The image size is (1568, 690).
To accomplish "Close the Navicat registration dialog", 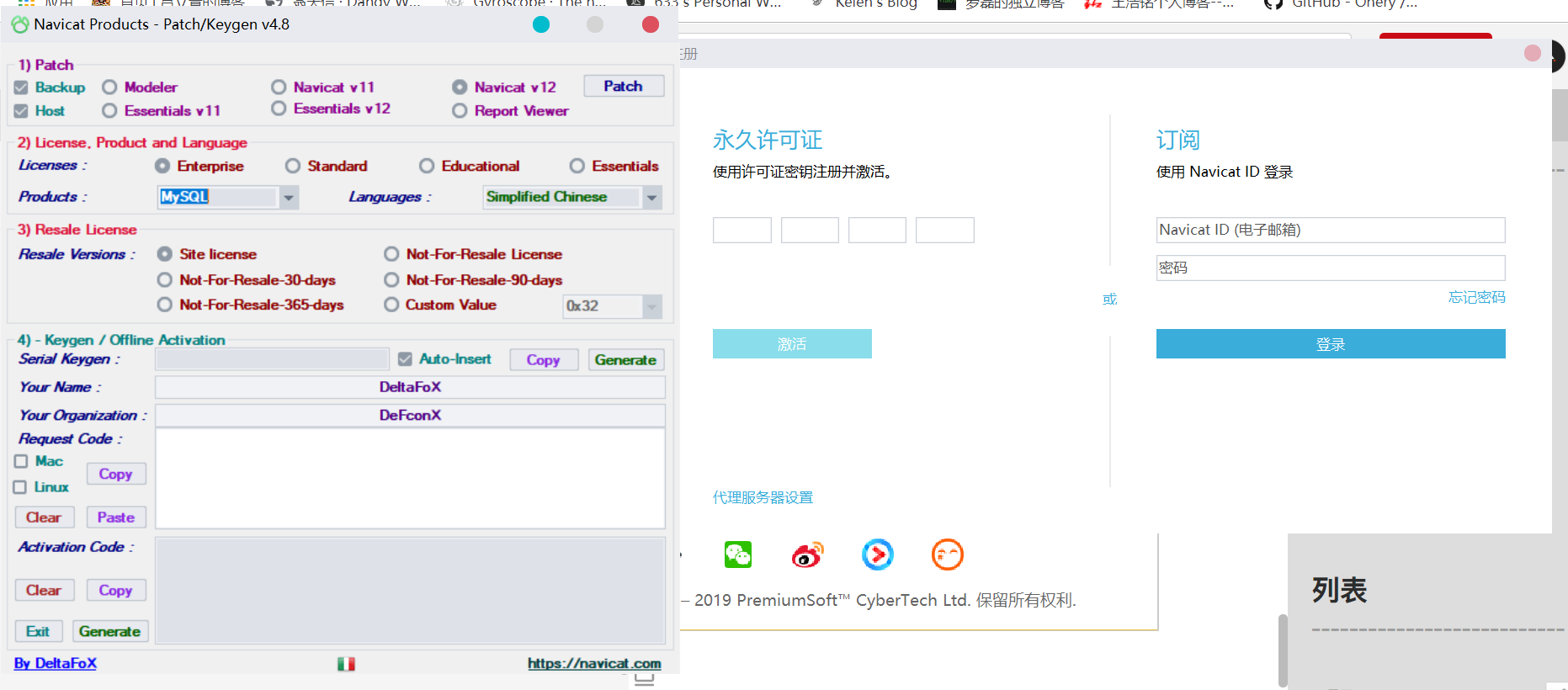I will tap(1533, 53).
